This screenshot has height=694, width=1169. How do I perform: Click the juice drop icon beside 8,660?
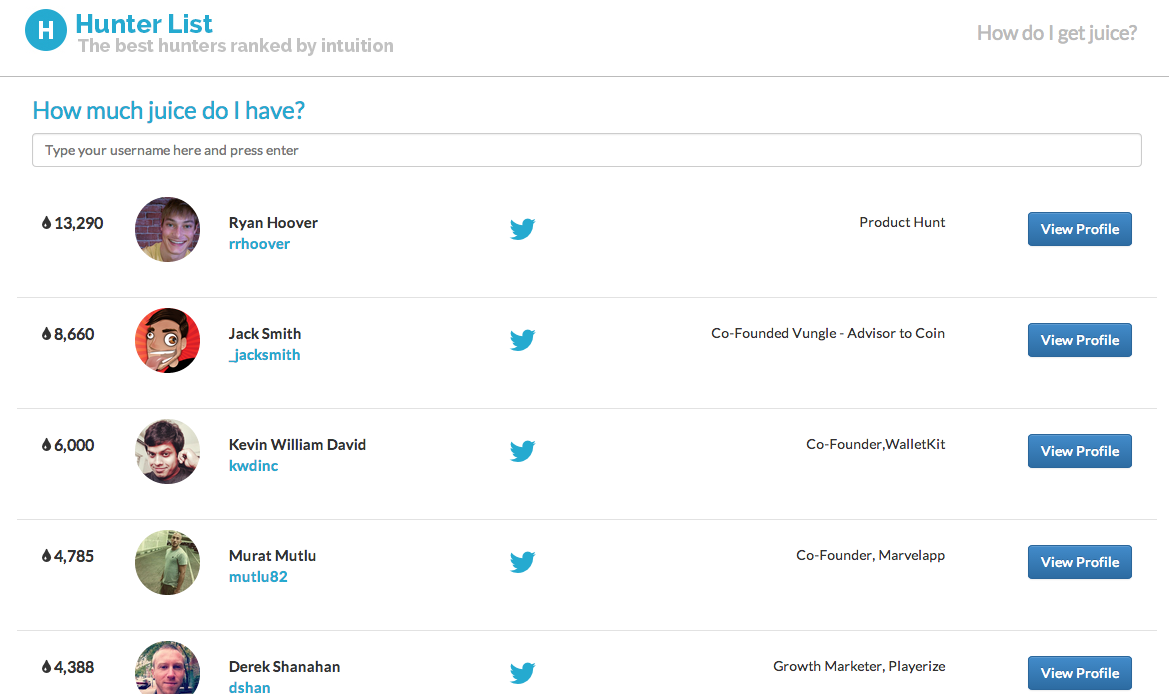[46, 334]
